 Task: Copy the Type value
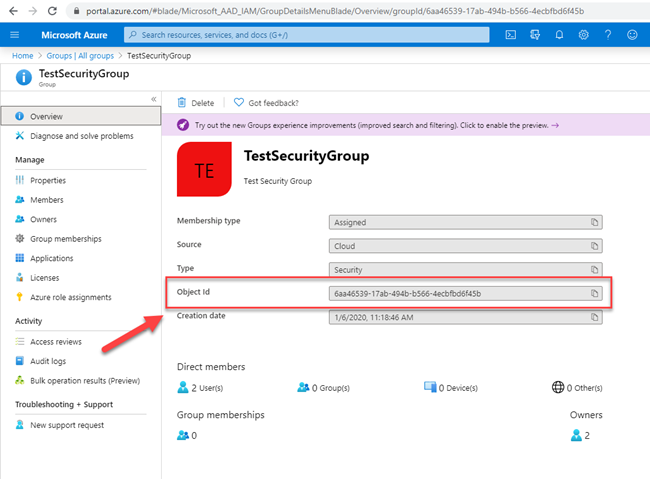coord(594,270)
